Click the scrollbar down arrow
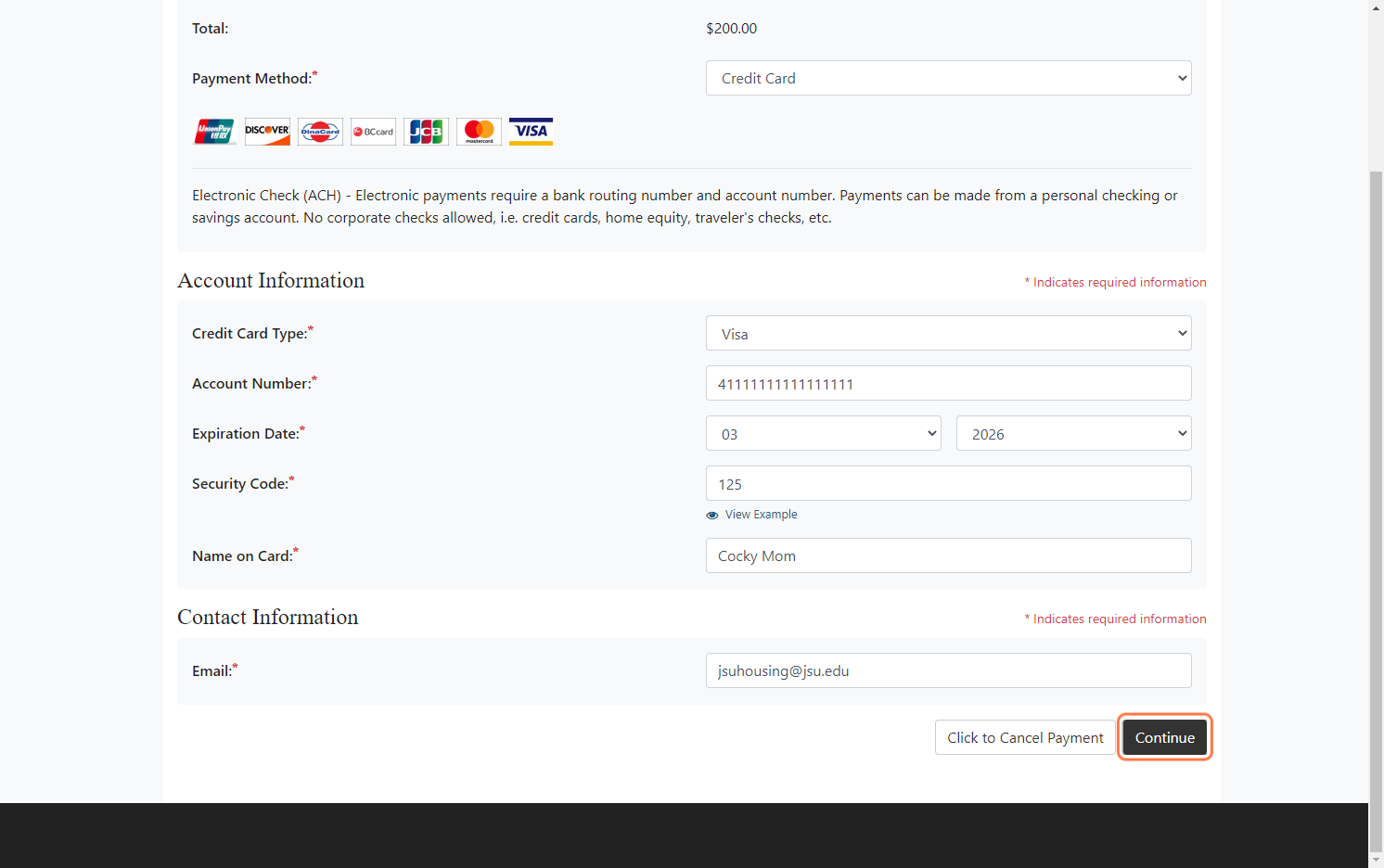Viewport: 1384px width, 868px height. click(x=1376, y=860)
